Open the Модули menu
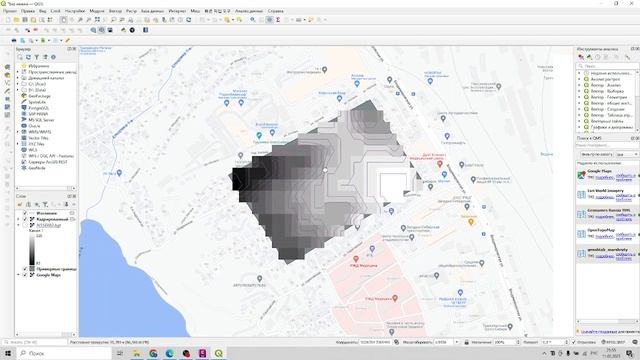Viewport: 640px width, 360px height. pos(97,11)
